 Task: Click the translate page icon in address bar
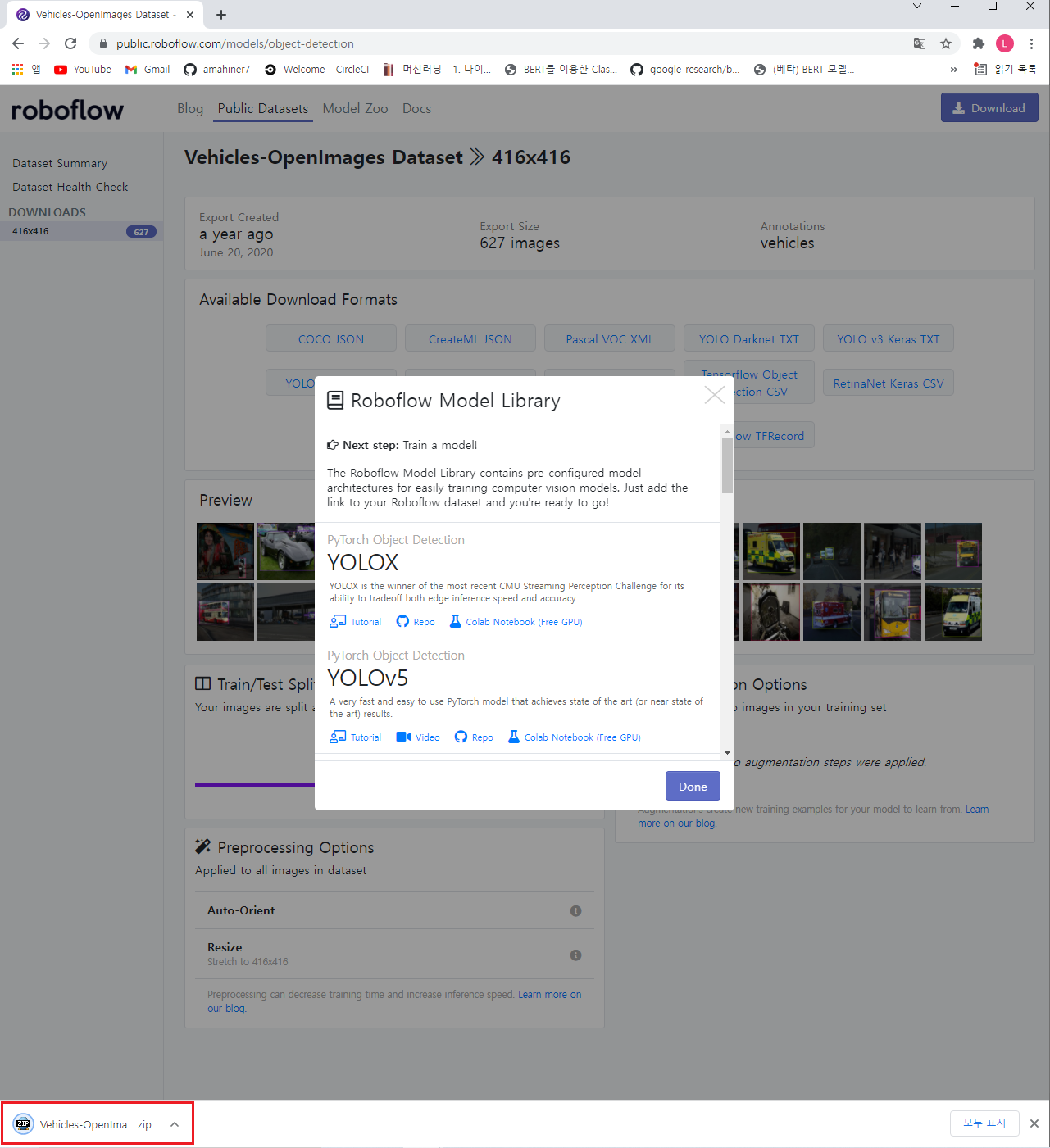tap(920, 43)
